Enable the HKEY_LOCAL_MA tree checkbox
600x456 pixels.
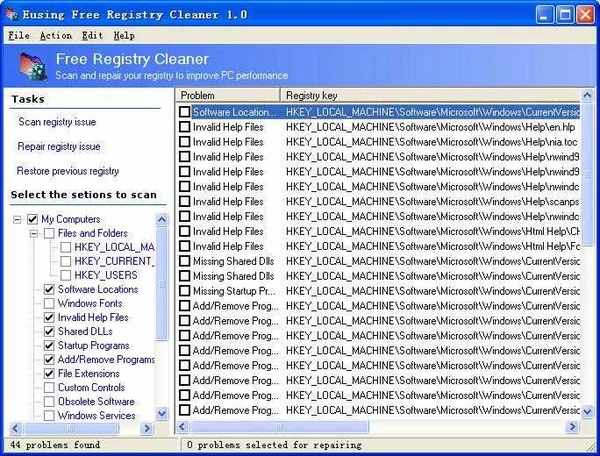coord(65,247)
